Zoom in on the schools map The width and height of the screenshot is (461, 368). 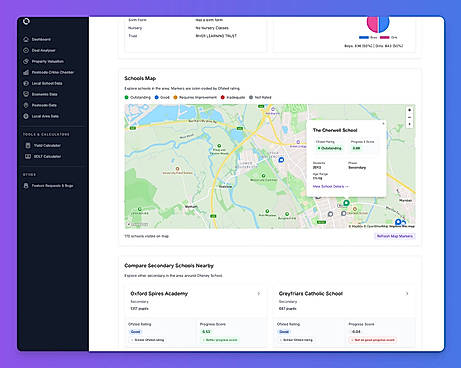[x=410, y=110]
